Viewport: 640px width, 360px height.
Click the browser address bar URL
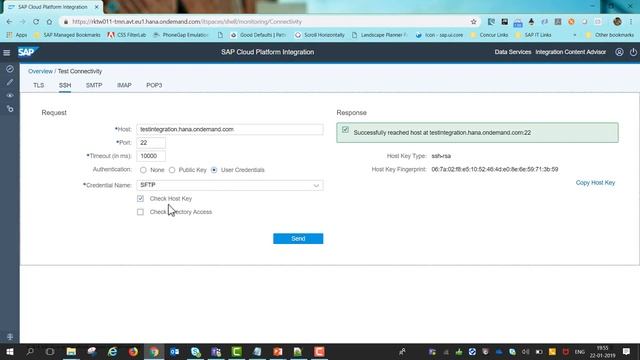187,22
